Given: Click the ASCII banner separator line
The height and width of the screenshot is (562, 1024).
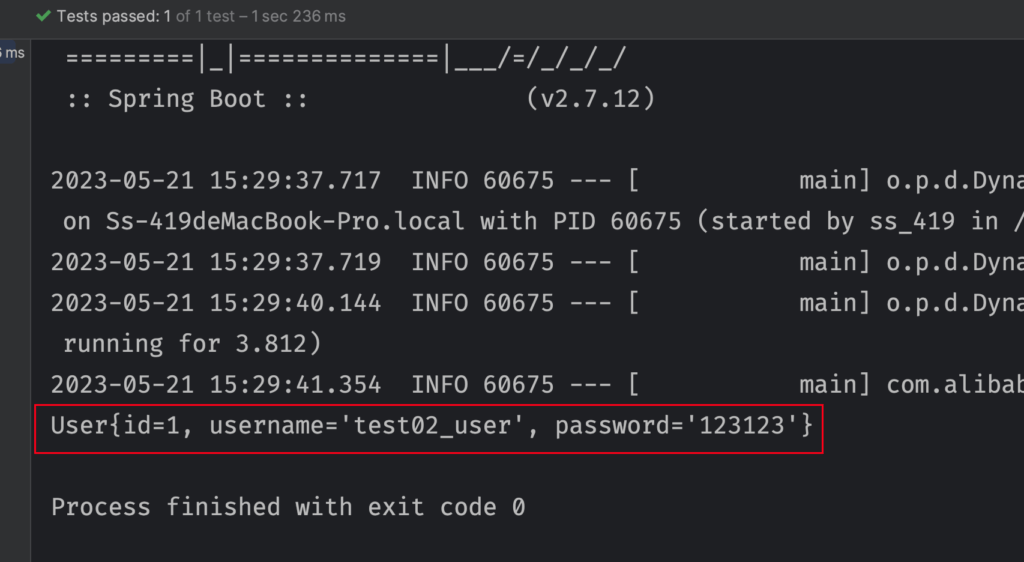Looking at the screenshot, I should click(x=346, y=59).
